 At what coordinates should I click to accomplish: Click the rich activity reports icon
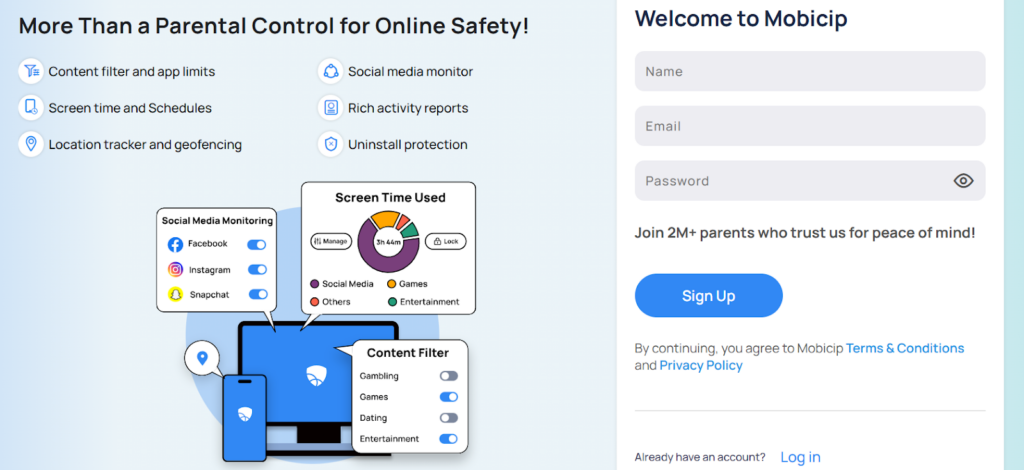point(331,107)
